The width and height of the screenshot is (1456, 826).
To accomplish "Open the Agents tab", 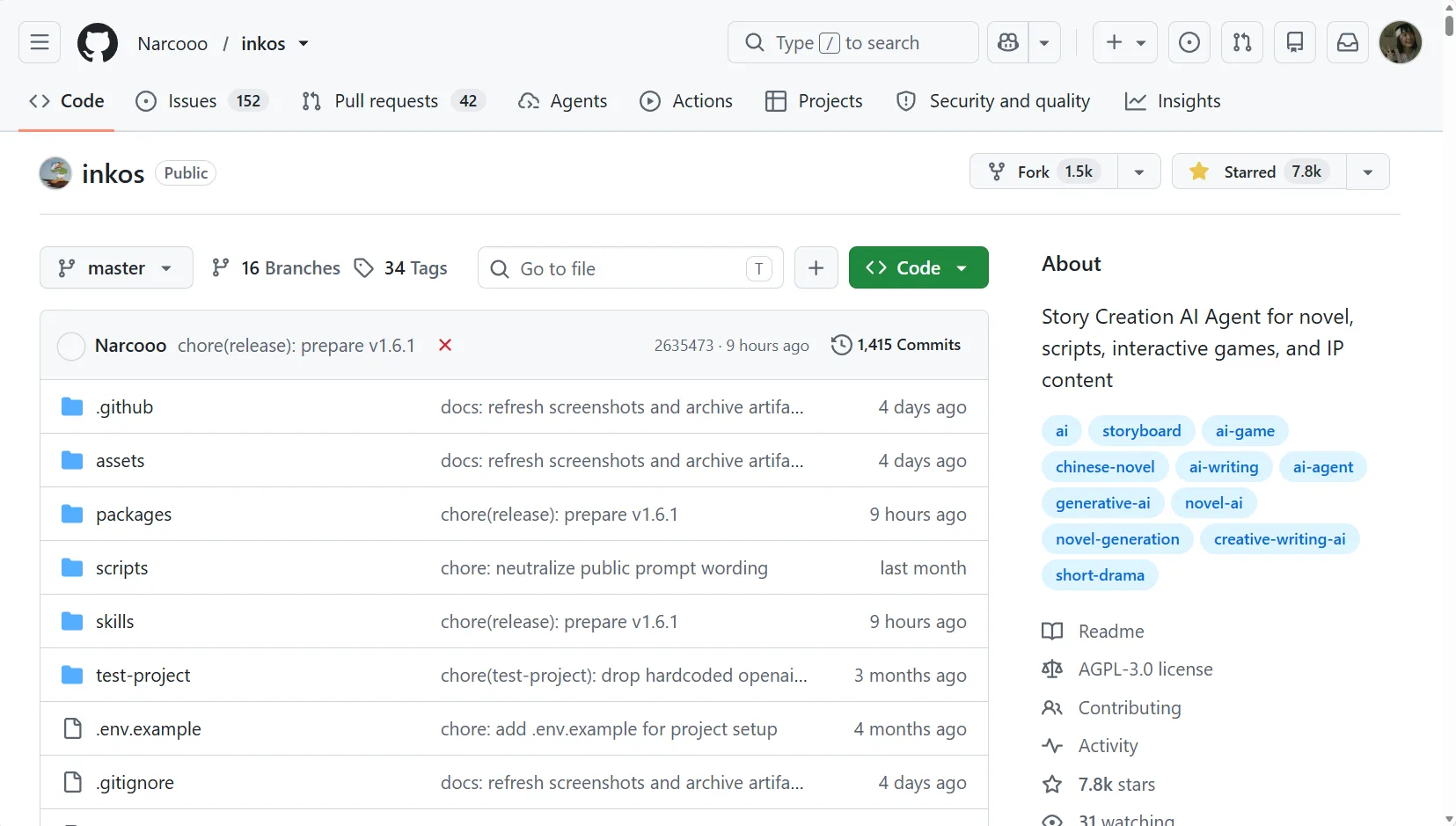I will [563, 101].
